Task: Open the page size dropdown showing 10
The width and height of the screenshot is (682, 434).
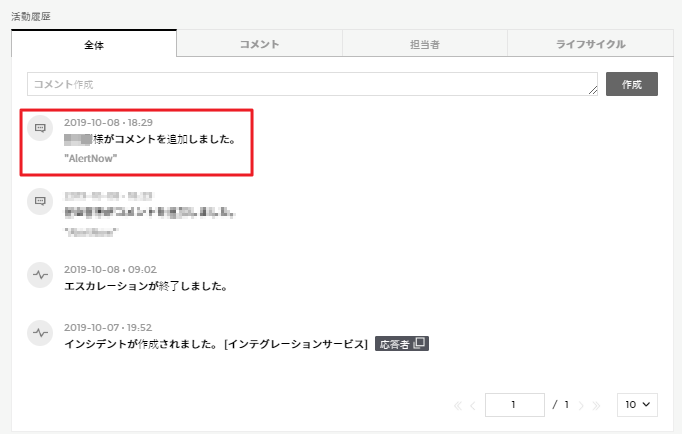Action: (637, 404)
